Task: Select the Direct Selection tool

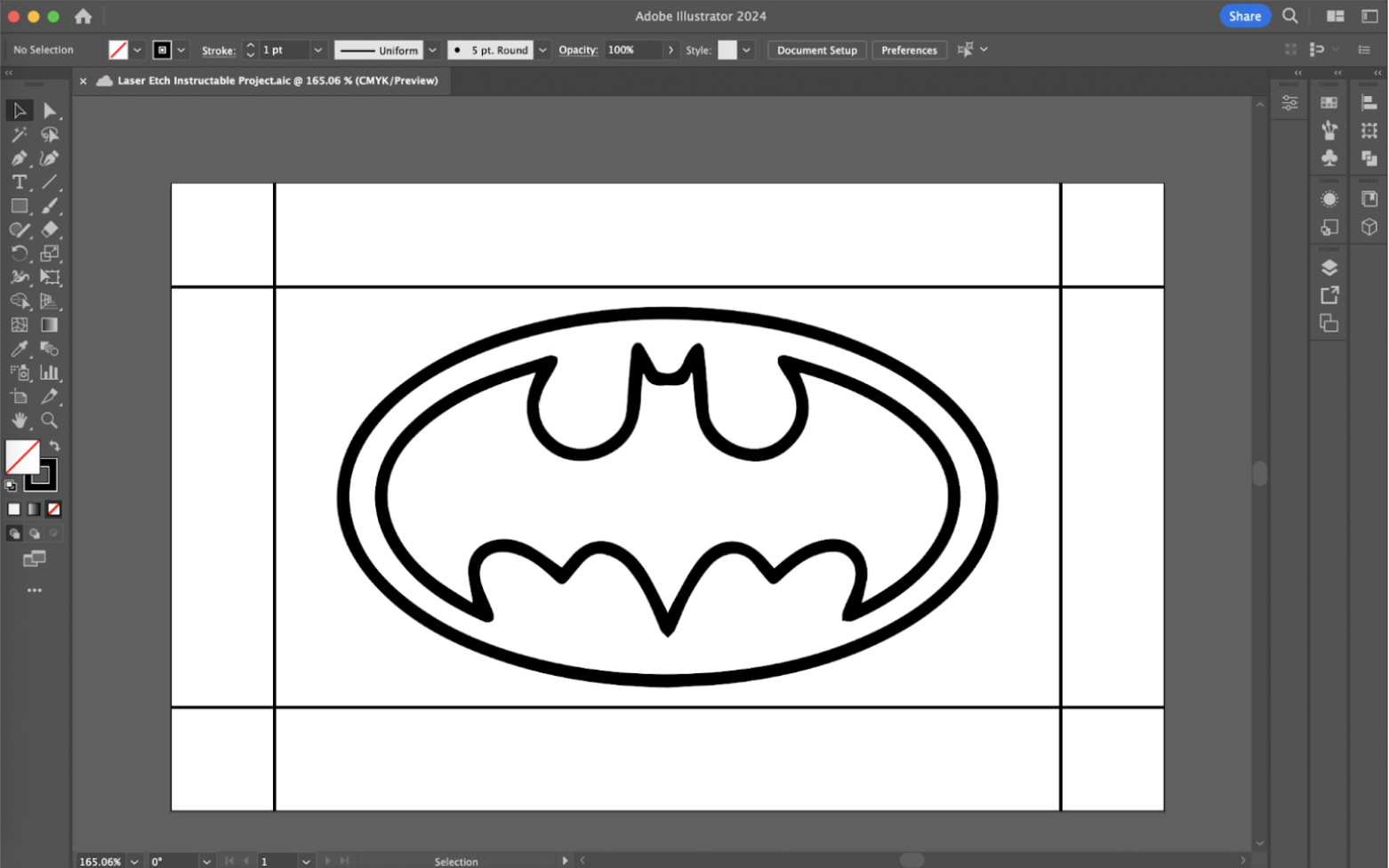Action: [50, 110]
